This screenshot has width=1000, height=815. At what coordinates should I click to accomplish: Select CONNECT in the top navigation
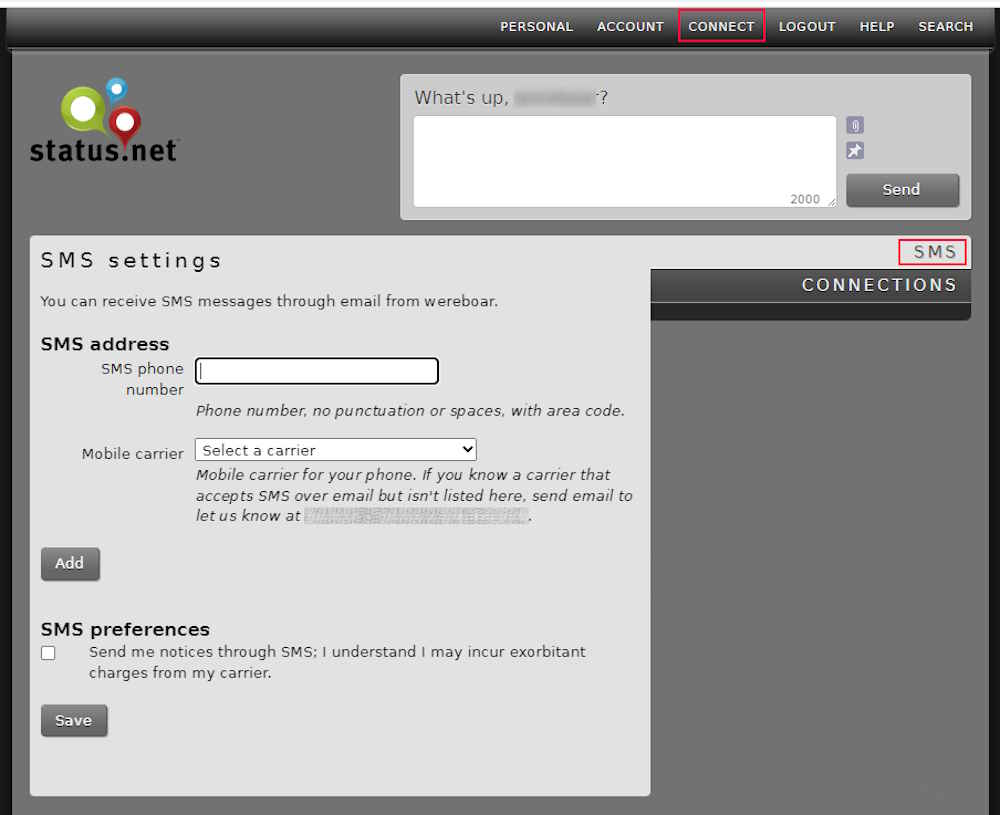(721, 27)
